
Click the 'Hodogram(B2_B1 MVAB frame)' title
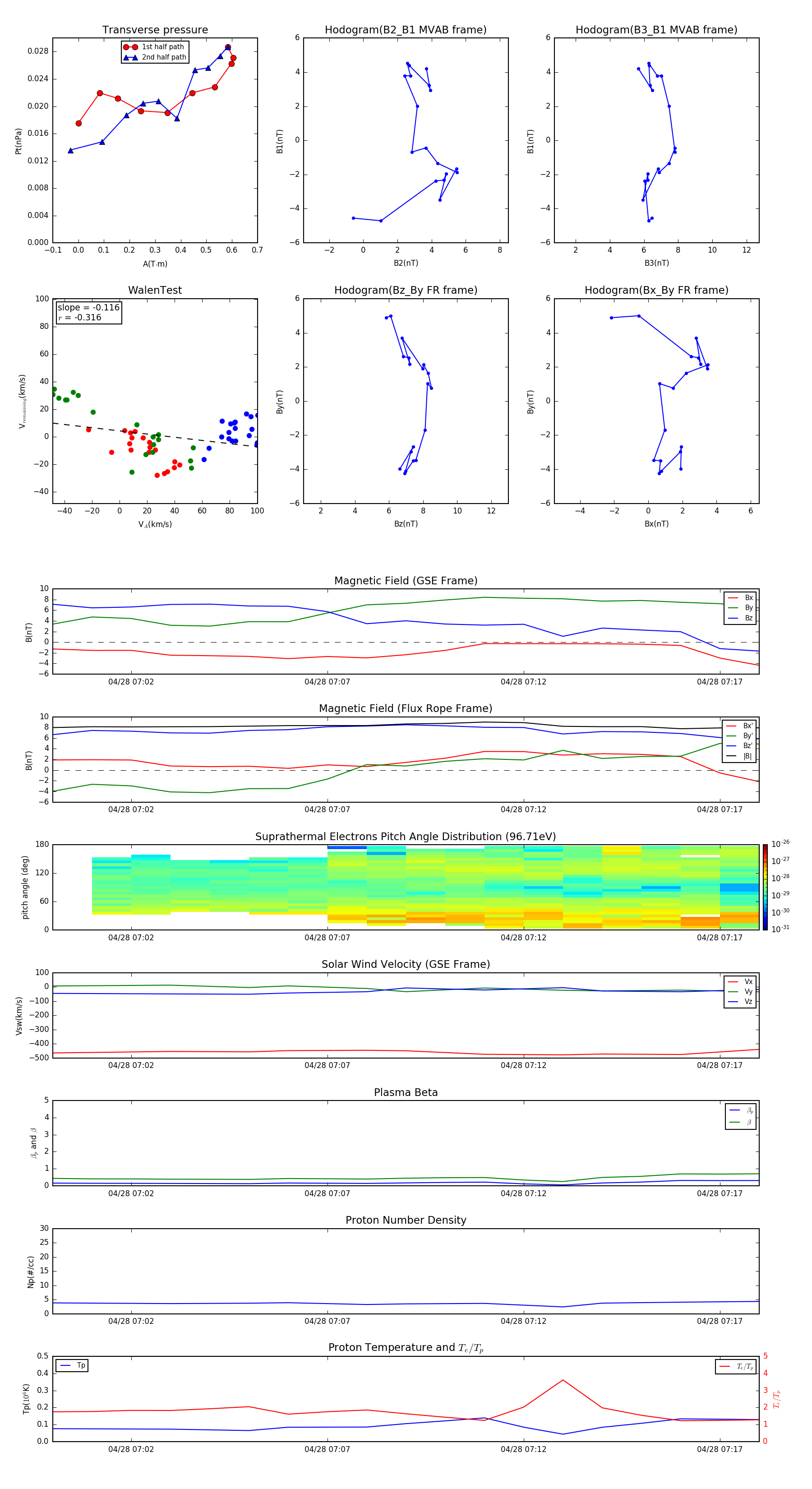[406, 30]
